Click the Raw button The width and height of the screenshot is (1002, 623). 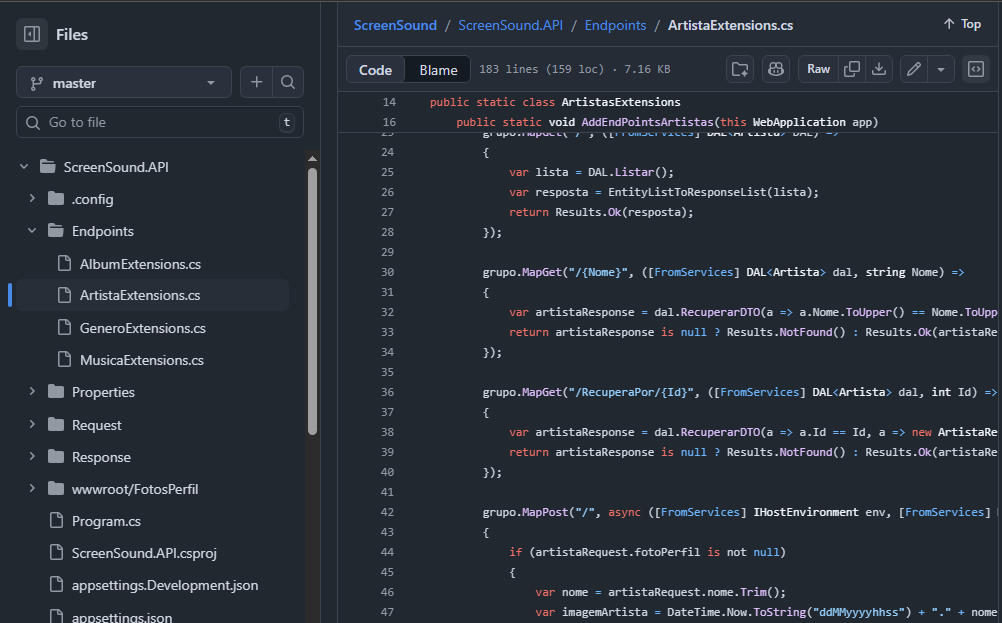point(818,69)
